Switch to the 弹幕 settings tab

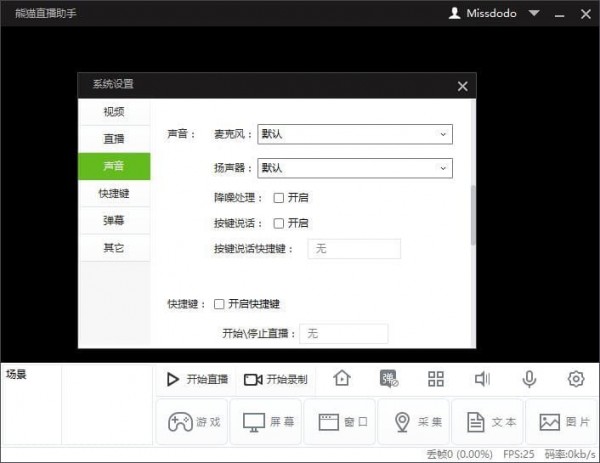point(114,220)
